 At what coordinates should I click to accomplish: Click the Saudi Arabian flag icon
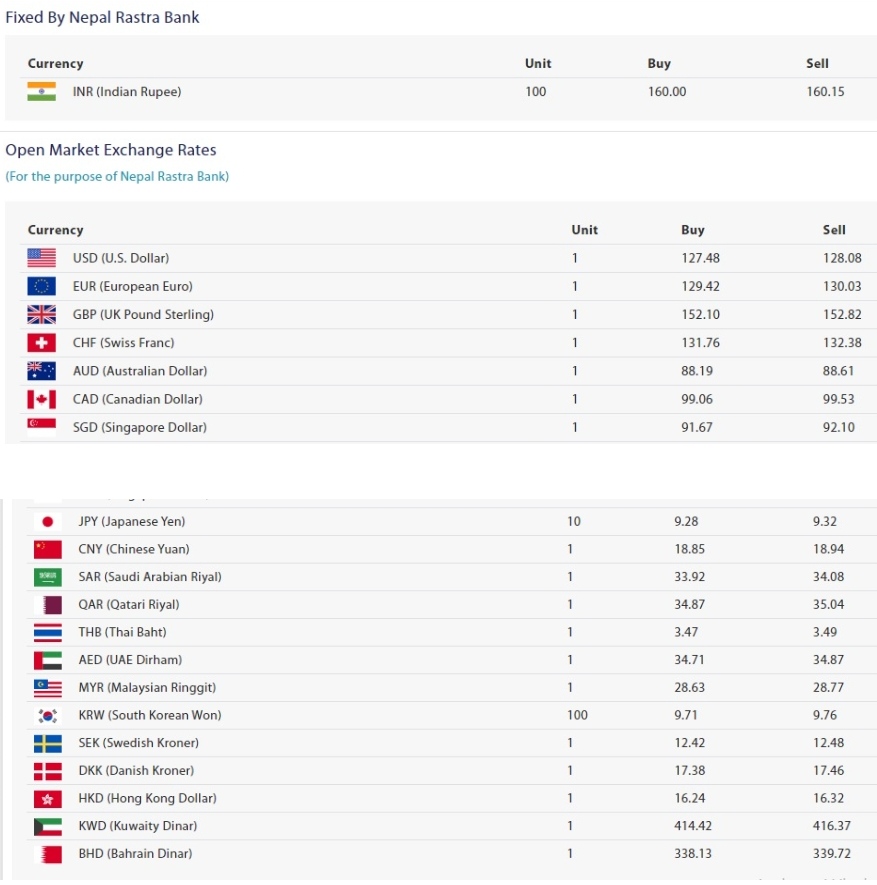point(47,577)
